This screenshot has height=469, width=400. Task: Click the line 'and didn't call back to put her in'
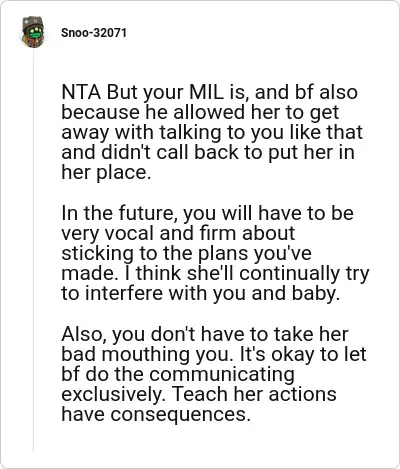coord(208,153)
